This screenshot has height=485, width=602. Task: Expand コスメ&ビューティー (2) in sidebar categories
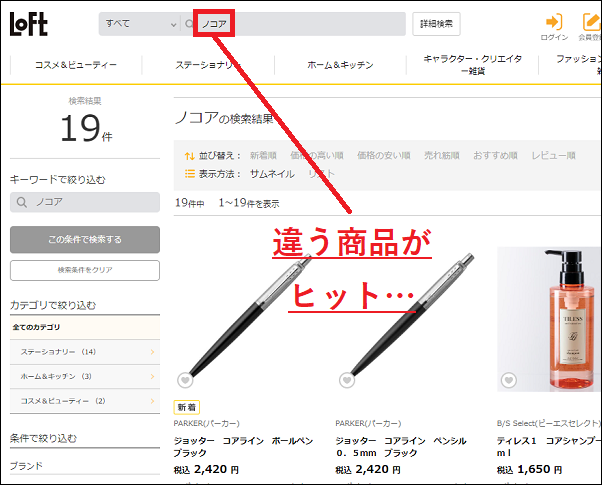85,401
